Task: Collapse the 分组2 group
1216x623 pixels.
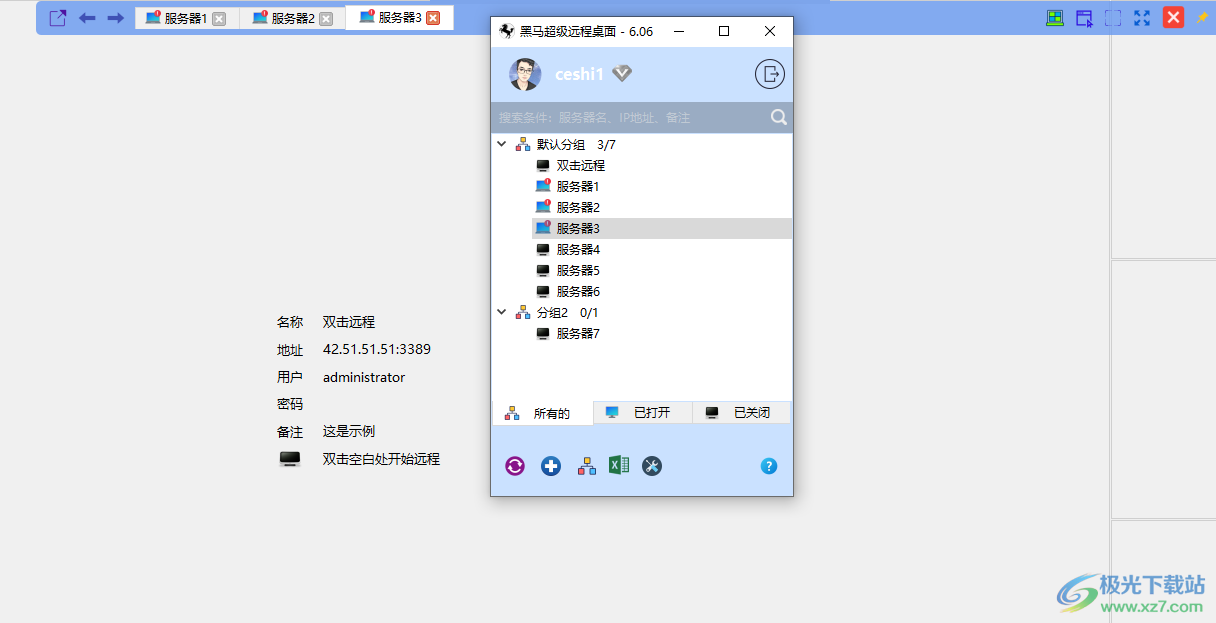Action: (502, 312)
